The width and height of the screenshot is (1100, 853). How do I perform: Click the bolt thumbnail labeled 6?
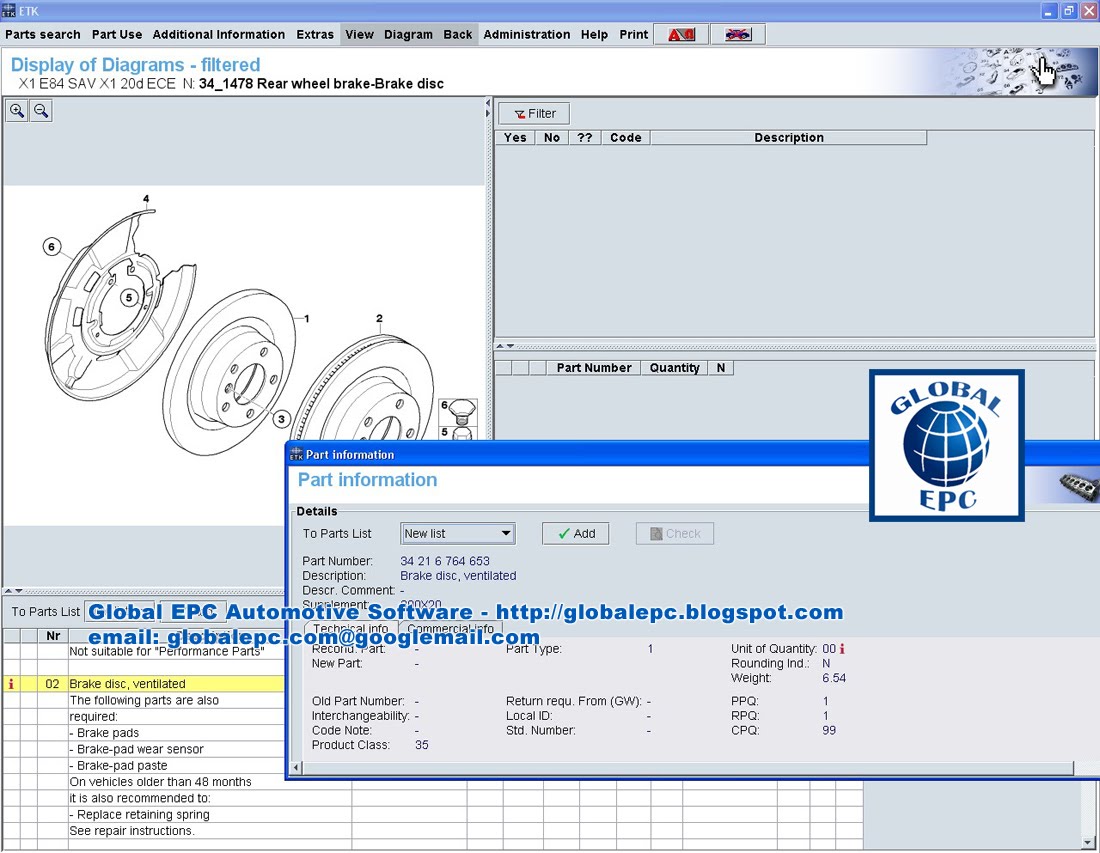(x=458, y=411)
